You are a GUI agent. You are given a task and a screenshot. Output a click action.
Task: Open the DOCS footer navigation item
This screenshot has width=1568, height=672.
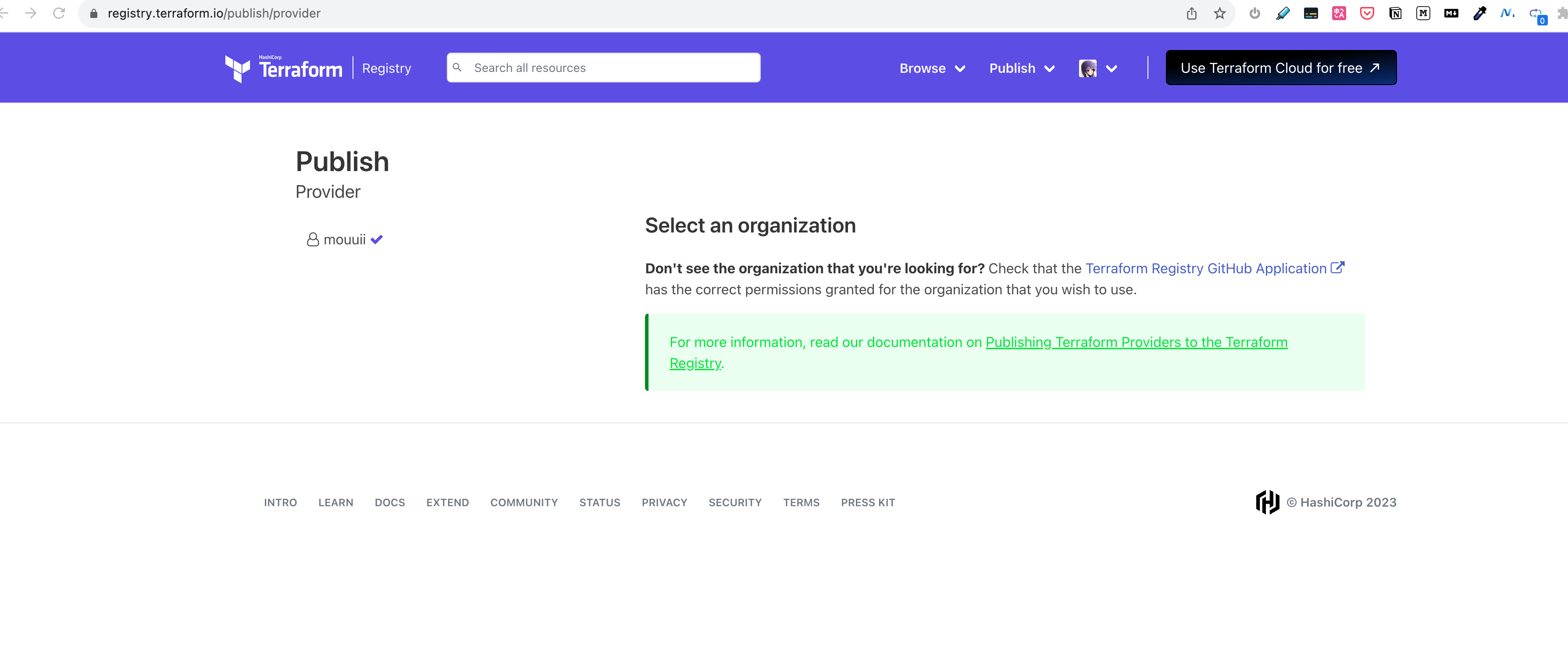click(389, 502)
